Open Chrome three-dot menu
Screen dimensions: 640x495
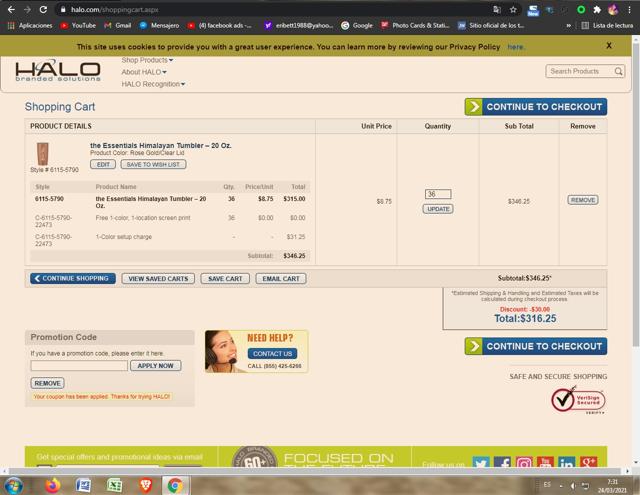tap(629, 9)
